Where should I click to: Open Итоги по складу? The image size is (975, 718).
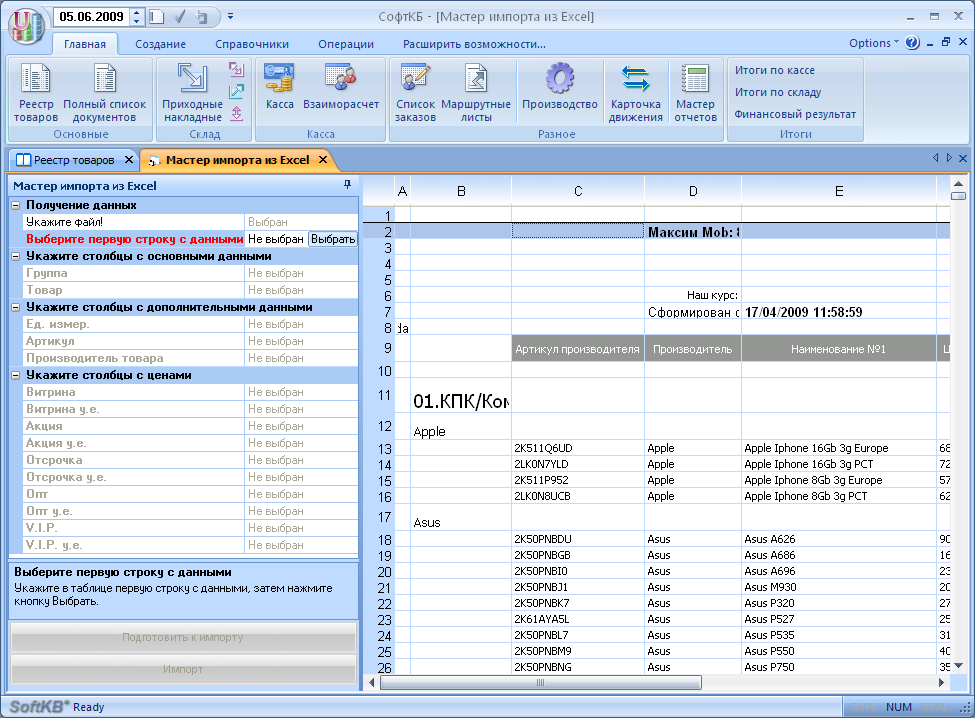tap(777, 92)
